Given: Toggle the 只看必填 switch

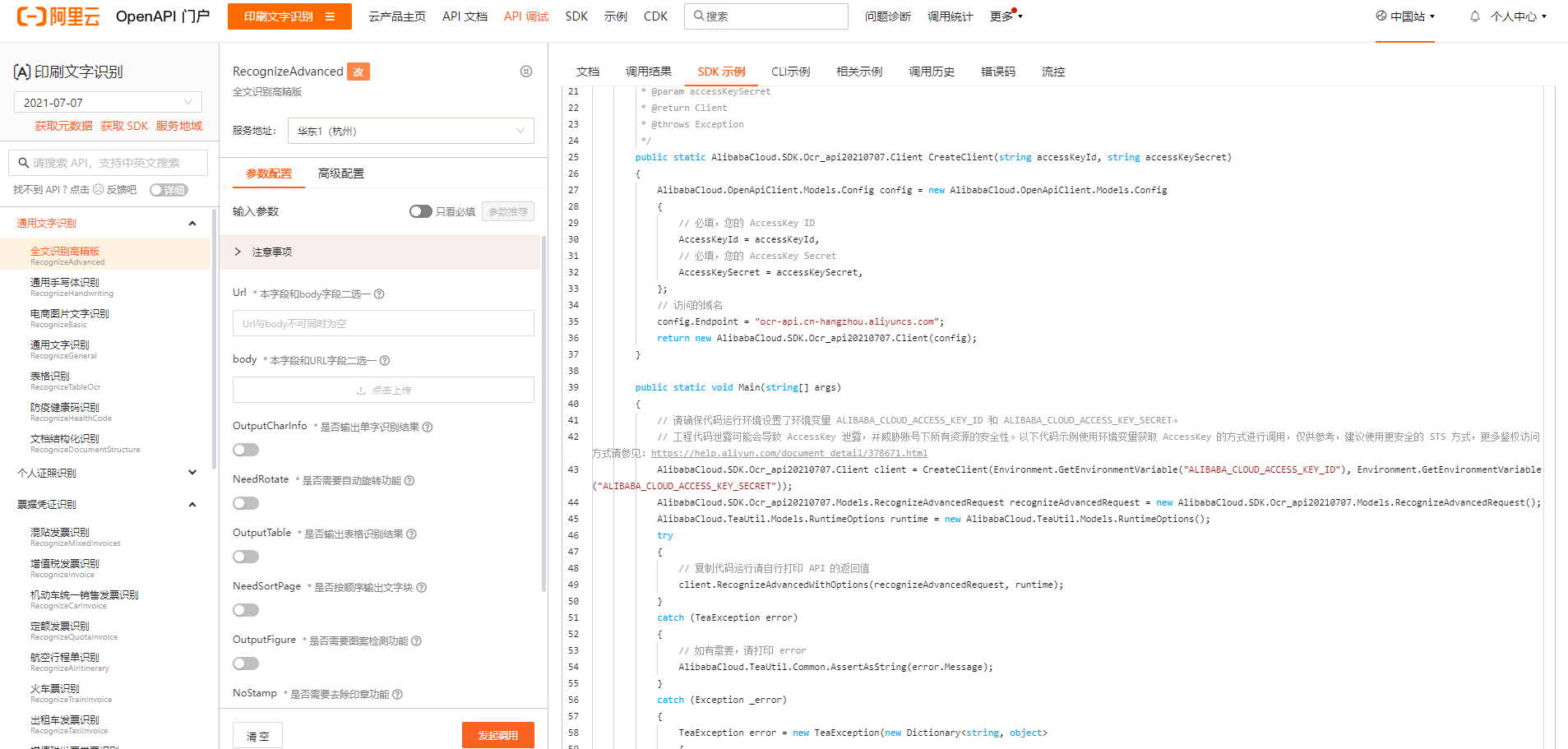Looking at the screenshot, I should [421, 211].
